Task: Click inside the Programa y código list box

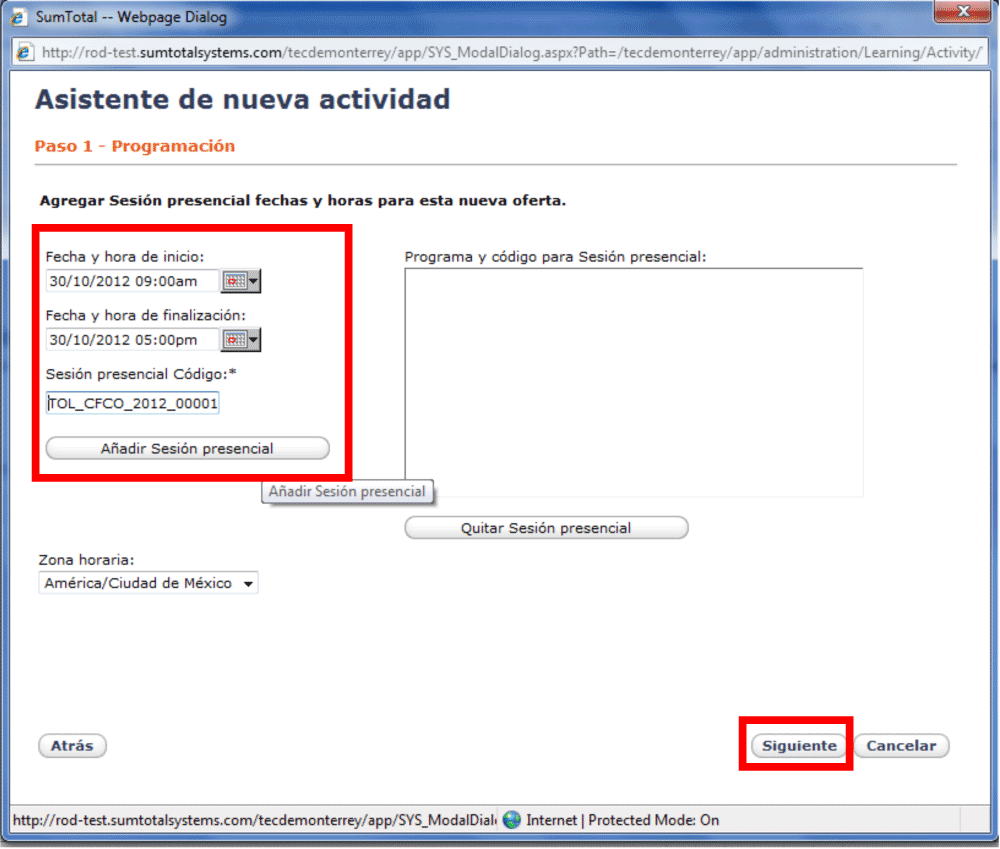Action: pos(634,383)
